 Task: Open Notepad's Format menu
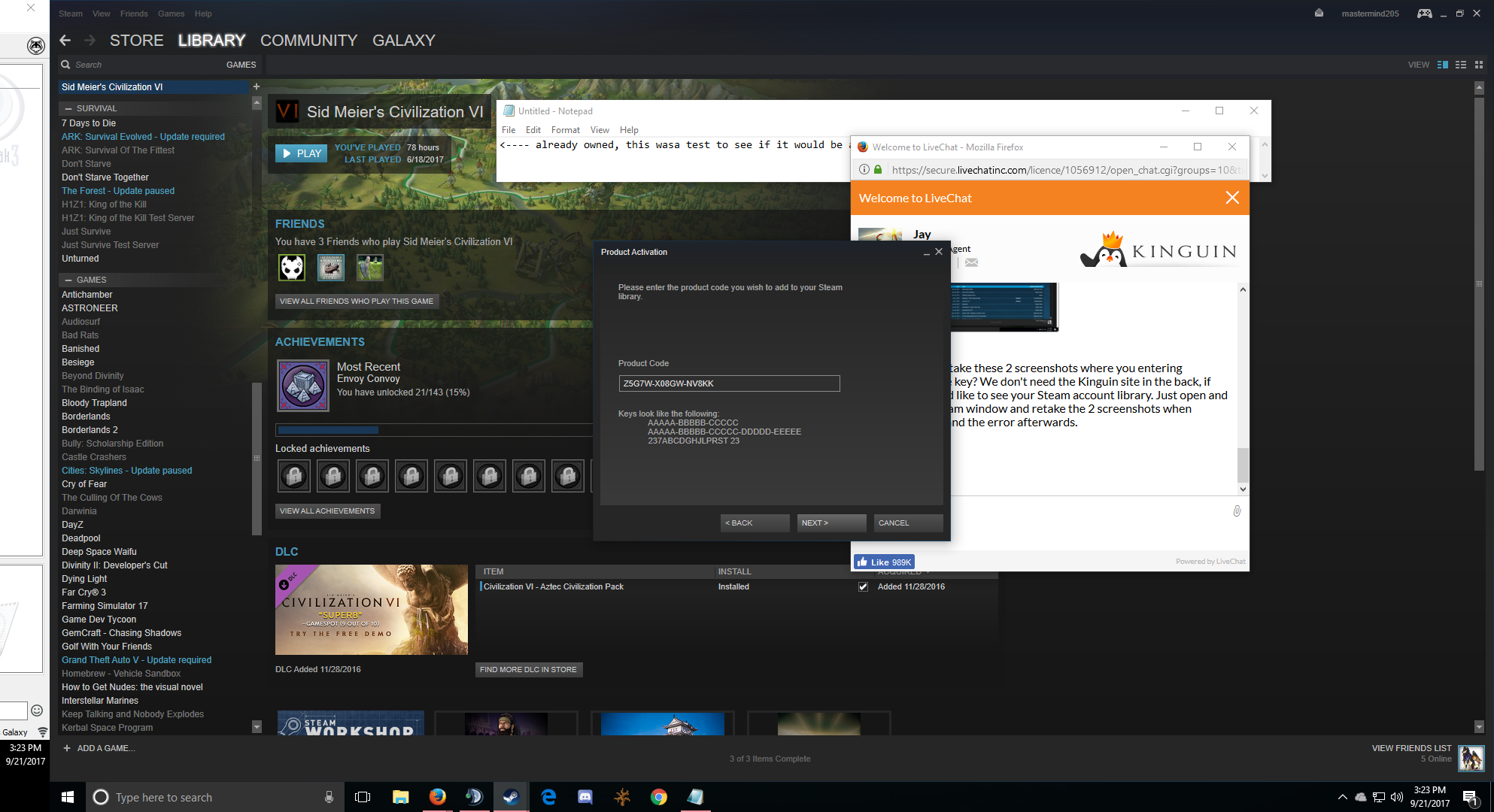565,130
